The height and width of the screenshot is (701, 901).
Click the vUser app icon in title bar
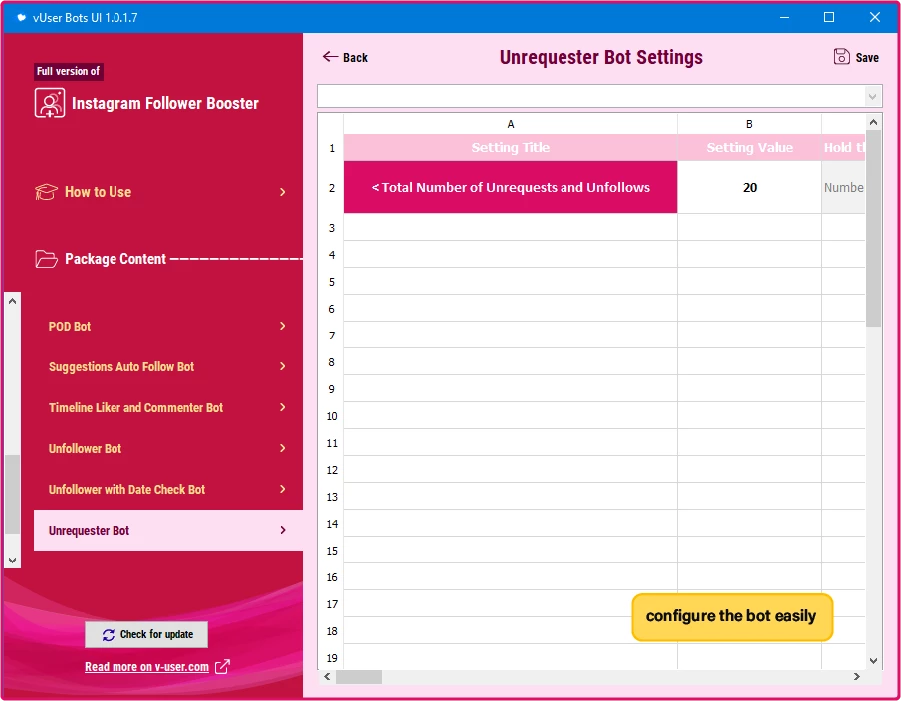[21, 17]
